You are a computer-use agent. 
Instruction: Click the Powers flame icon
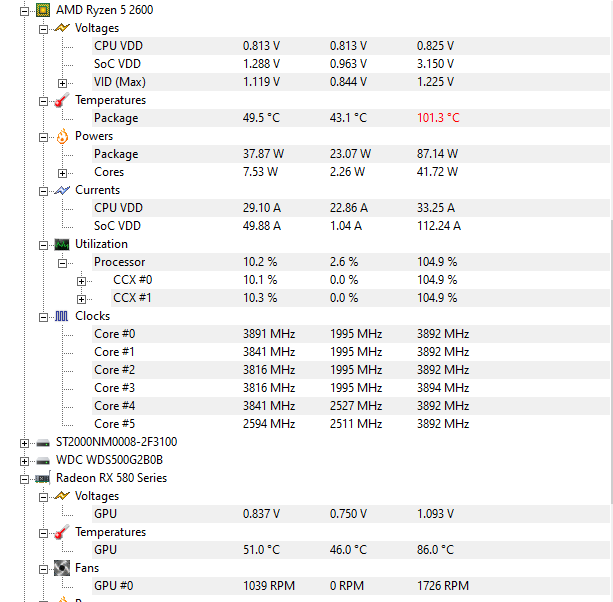pos(62,136)
